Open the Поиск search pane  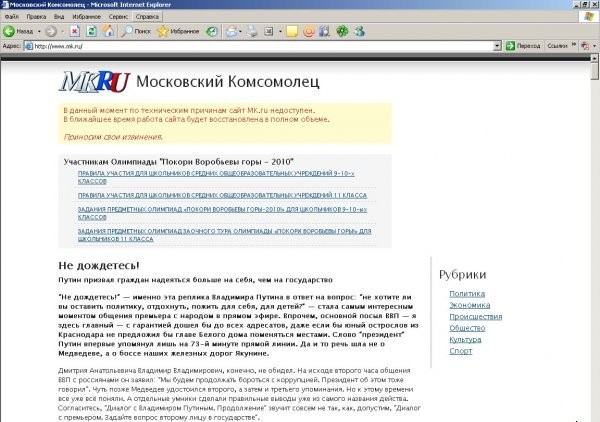[x=136, y=31]
